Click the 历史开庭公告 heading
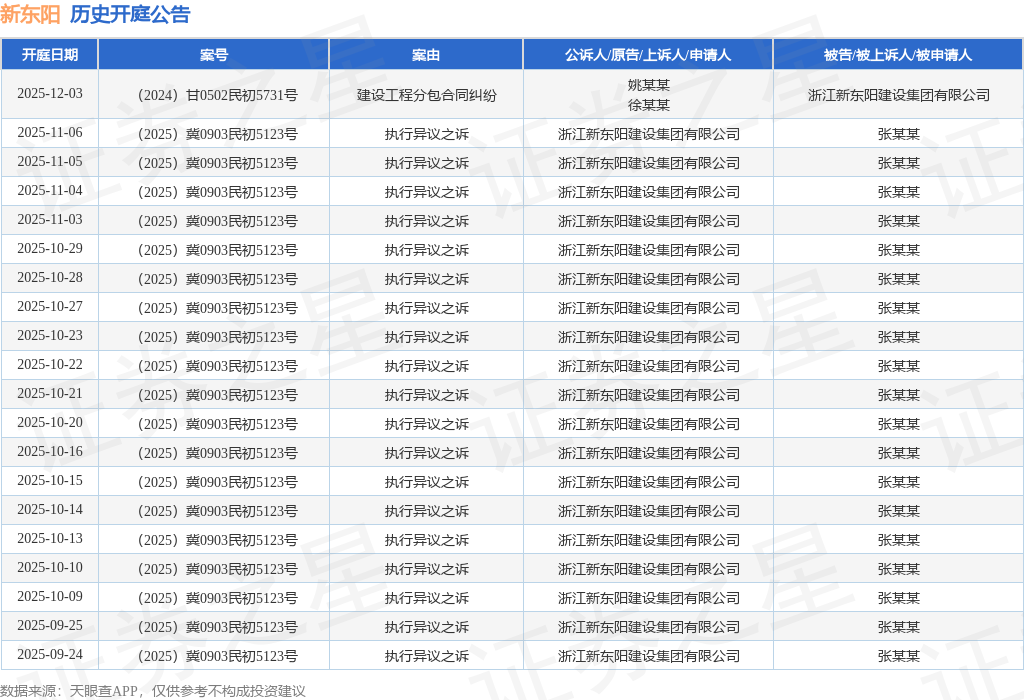This screenshot has height=700, width=1024. (130, 14)
